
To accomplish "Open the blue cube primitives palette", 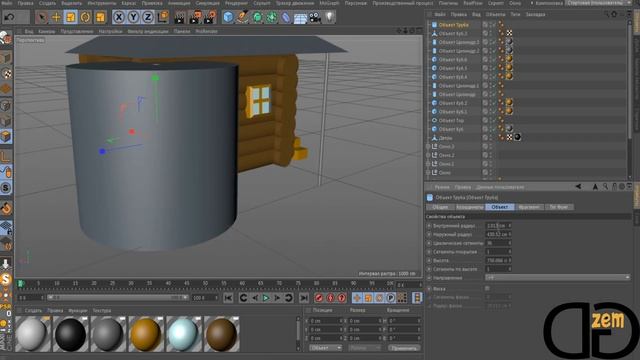I will click(x=228, y=17).
